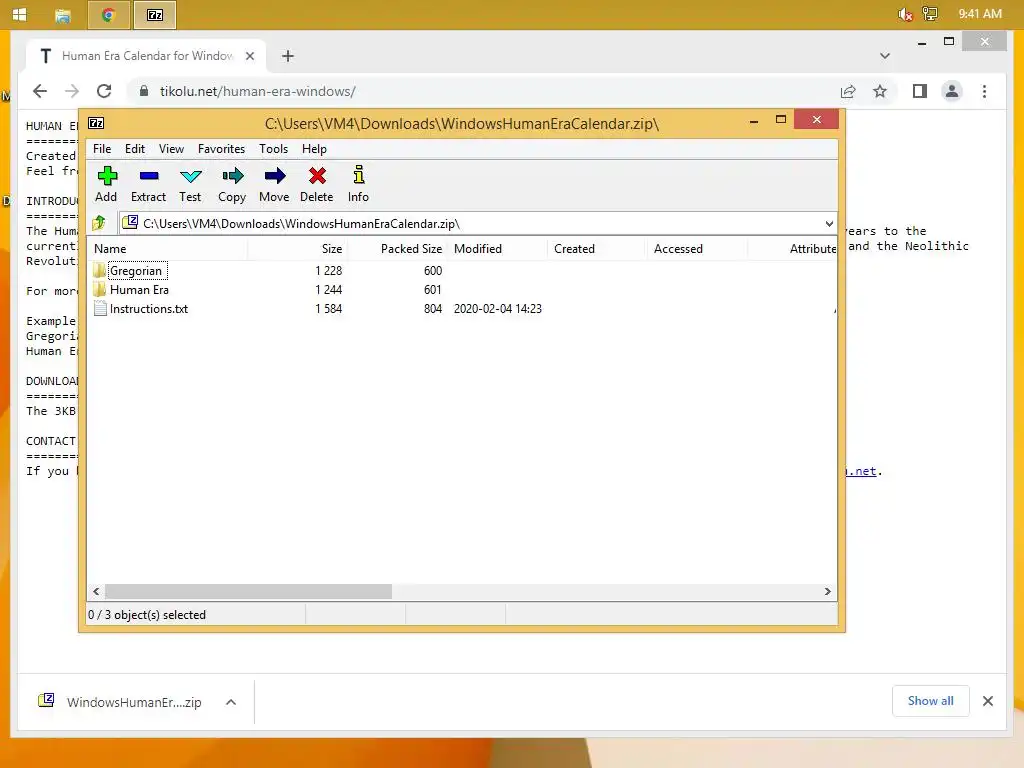Viewport: 1024px width, 768px height.
Task: Open the Favorites menu
Action: [221, 149]
